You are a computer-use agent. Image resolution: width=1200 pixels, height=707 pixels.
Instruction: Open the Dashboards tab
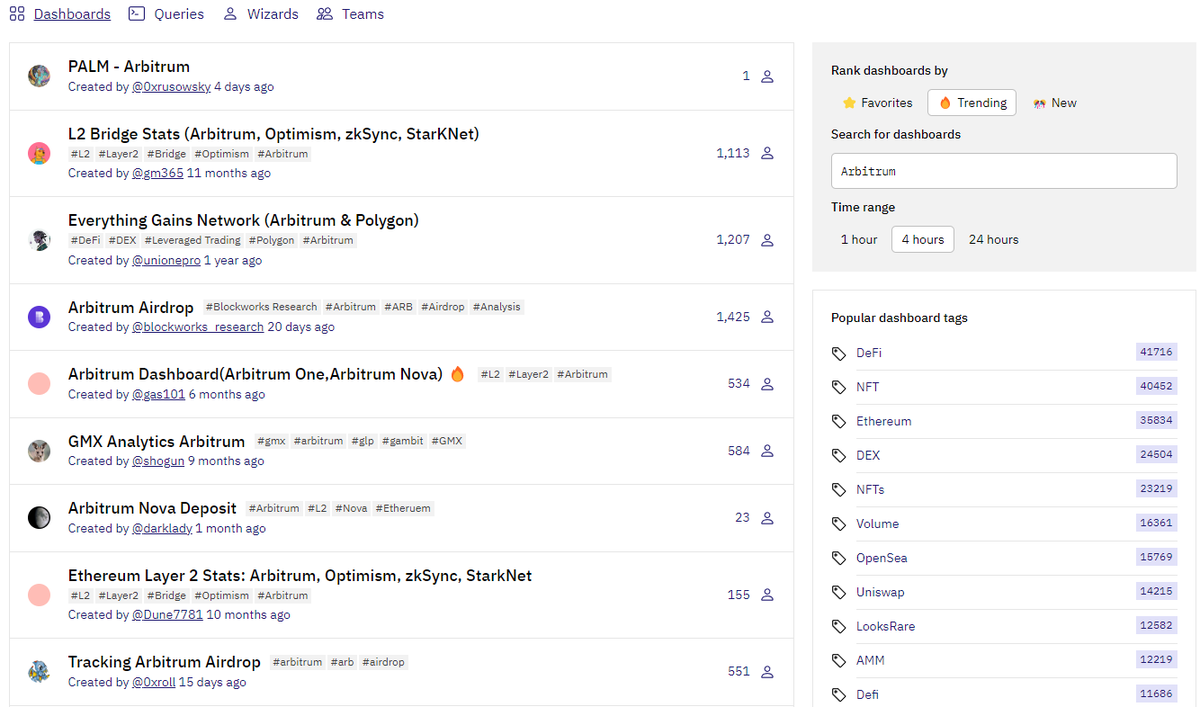[x=72, y=14]
